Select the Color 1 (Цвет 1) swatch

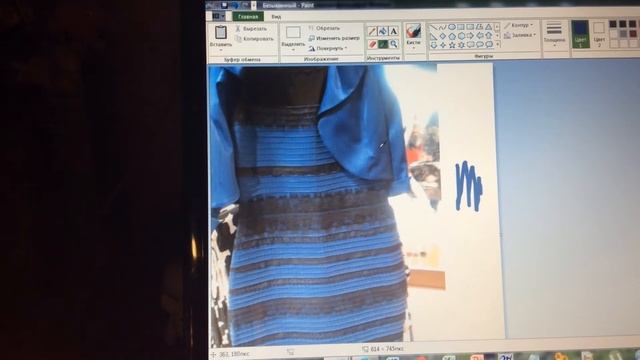pyautogui.click(x=580, y=34)
